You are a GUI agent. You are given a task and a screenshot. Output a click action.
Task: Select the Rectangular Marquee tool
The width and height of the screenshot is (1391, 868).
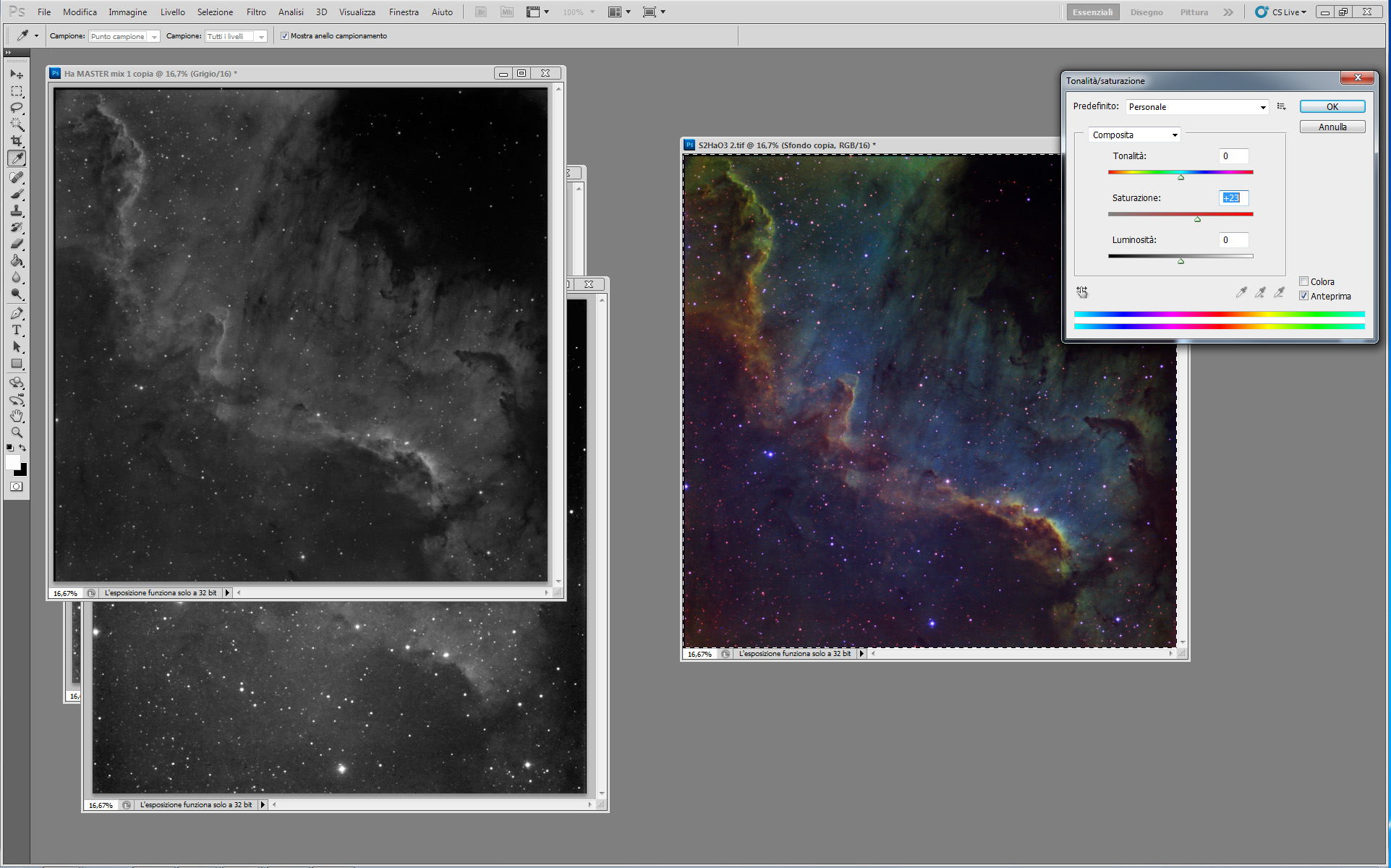pos(17,91)
